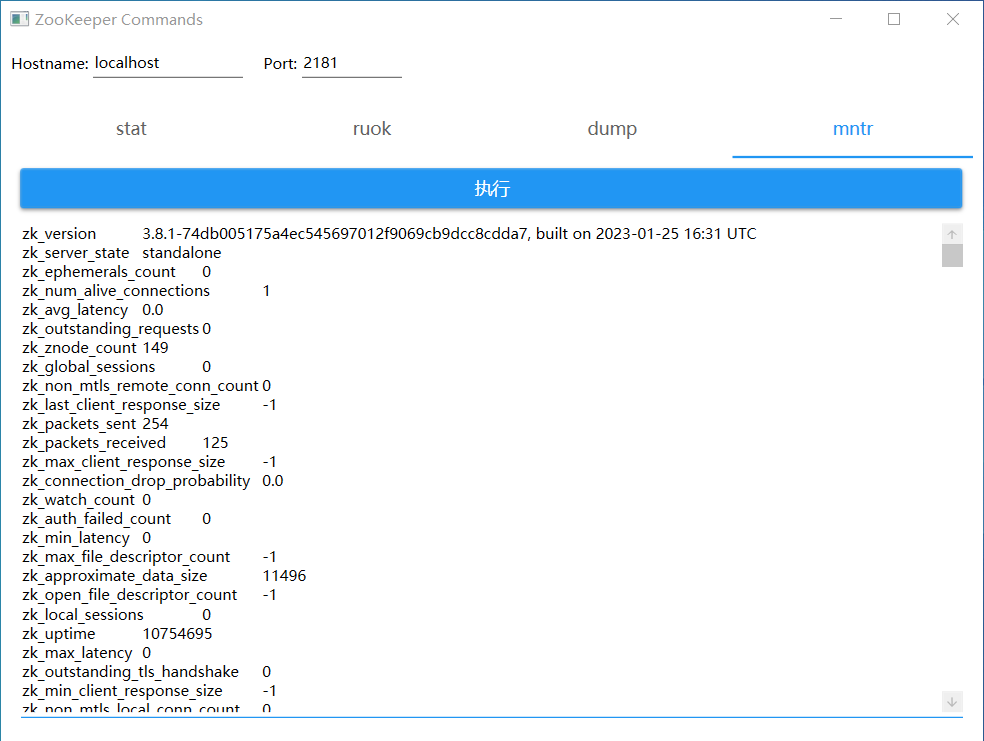Click the zk_packets_sent 254 line
Screen dimensions: 984x741
tap(95, 424)
